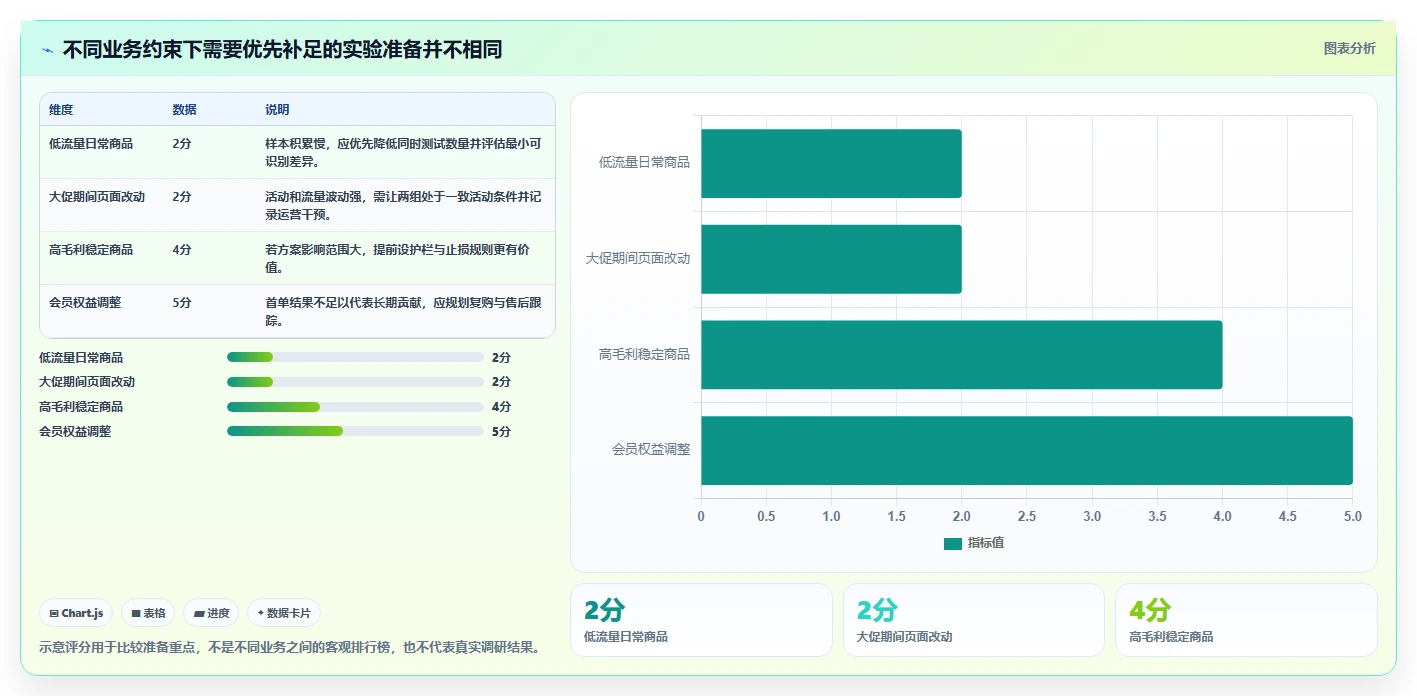Screen dimensions: 1417x696
Task: Select the 进度 tag chip
Action: pyautogui.click(x=211, y=613)
